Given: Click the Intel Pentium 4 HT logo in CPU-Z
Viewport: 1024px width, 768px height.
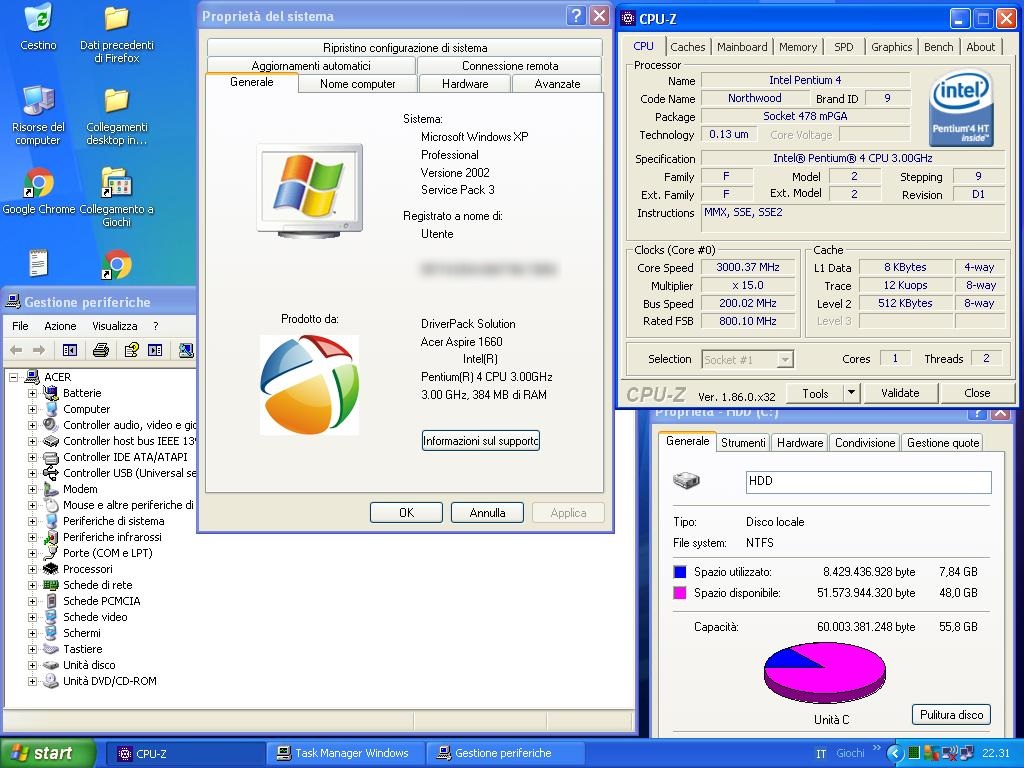Looking at the screenshot, I should (x=961, y=109).
